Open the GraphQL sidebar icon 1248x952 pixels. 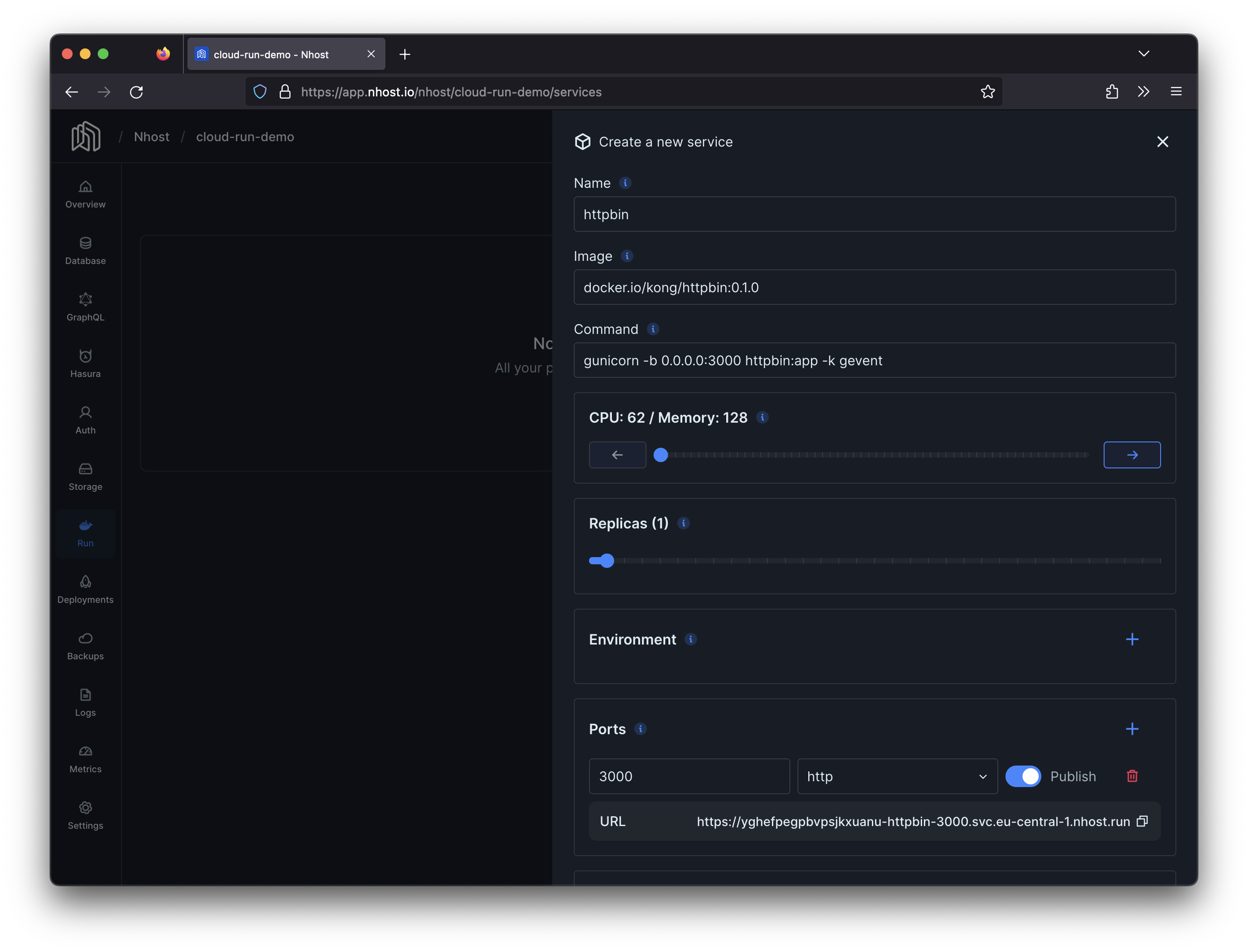point(85,307)
